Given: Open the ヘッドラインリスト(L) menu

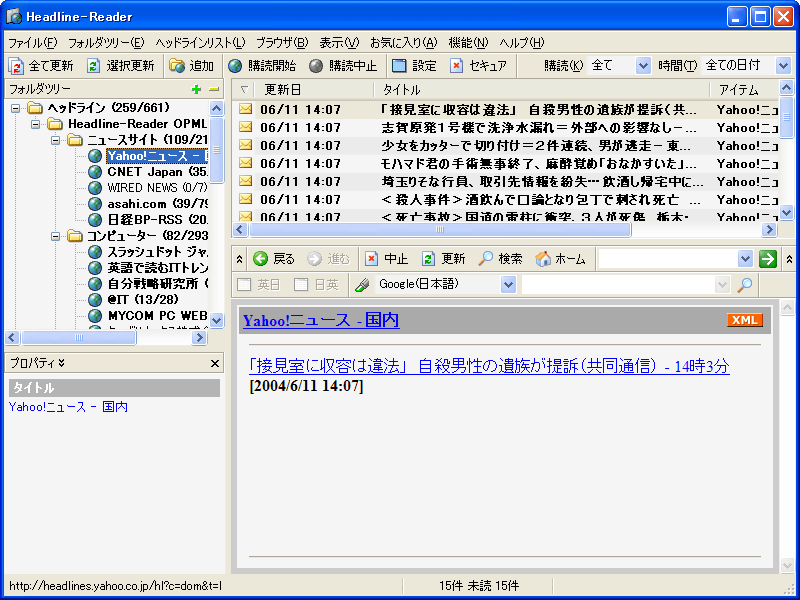Looking at the screenshot, I should (201, 42).
